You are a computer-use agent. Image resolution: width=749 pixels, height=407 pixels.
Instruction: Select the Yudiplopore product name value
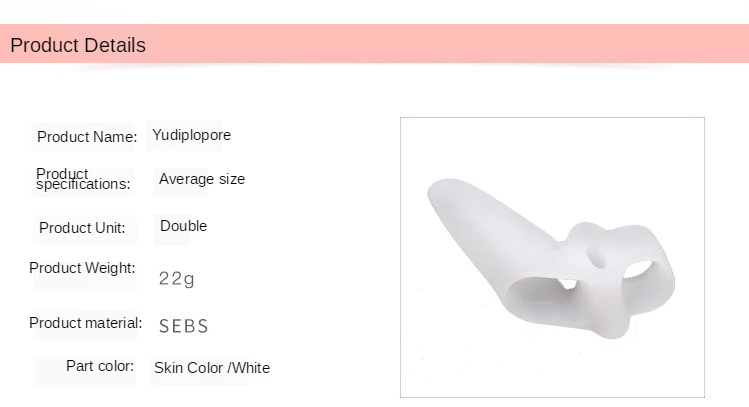pos(192,135)
